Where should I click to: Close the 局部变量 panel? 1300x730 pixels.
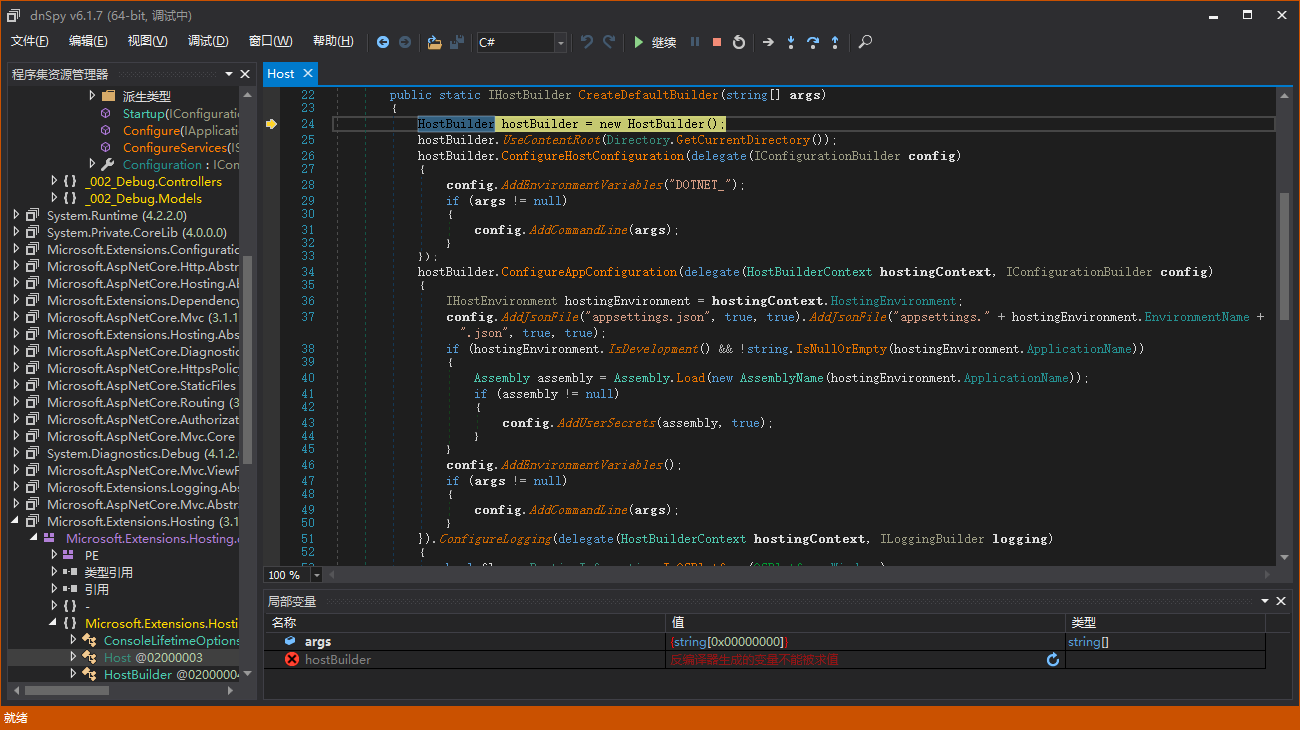[1280, 601]
